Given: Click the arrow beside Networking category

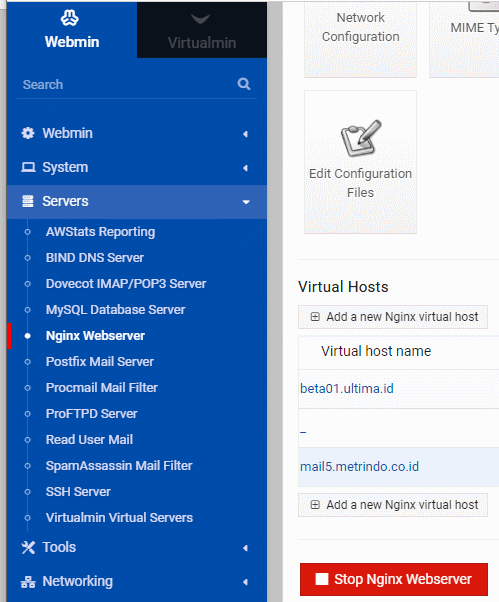Looking at the screenshot, I should [246, 582].
